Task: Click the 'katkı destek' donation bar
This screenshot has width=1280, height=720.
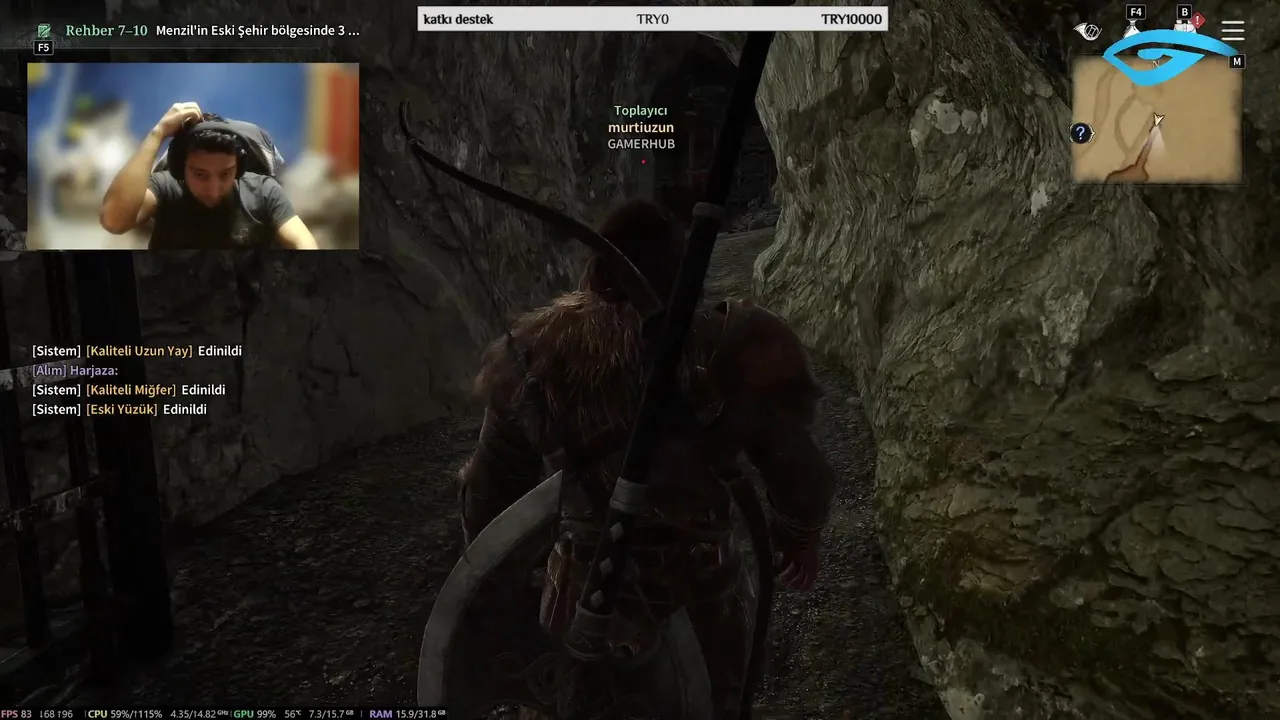Action: [652, 19]
